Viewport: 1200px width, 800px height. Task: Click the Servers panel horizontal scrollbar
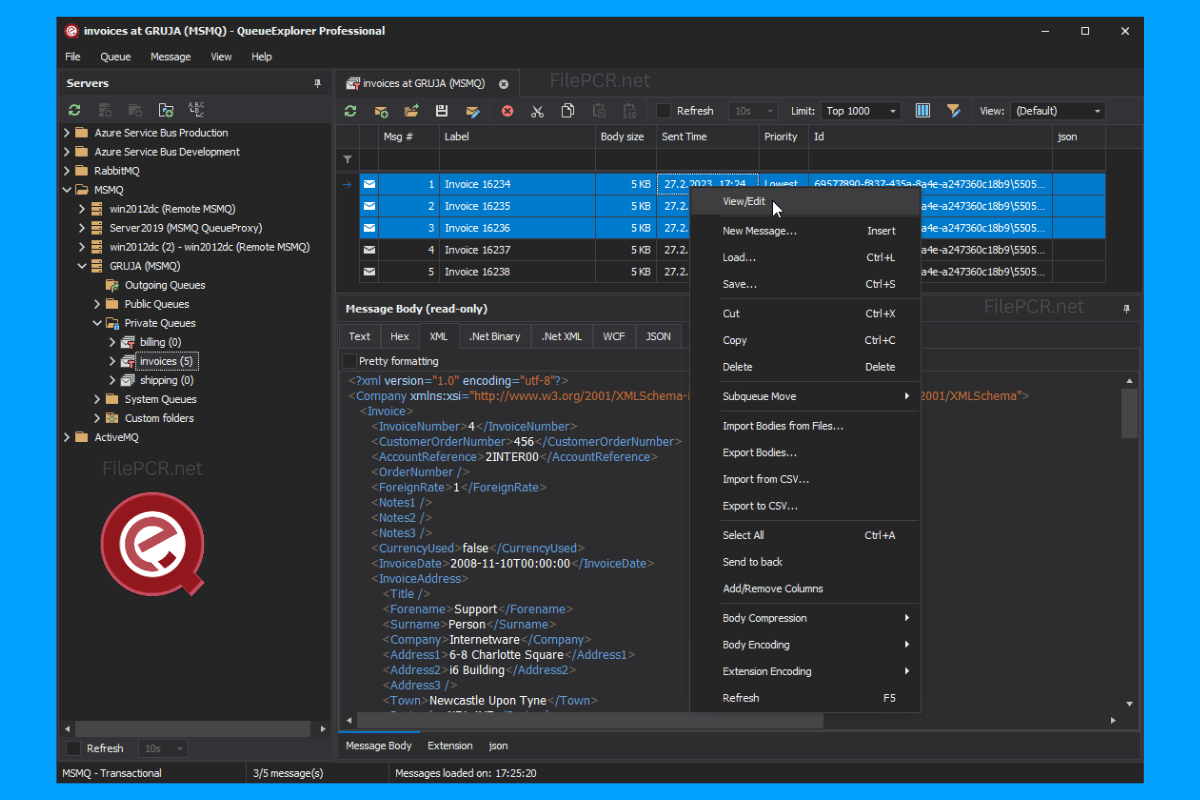pyautogui.click(x=194, y=728)
